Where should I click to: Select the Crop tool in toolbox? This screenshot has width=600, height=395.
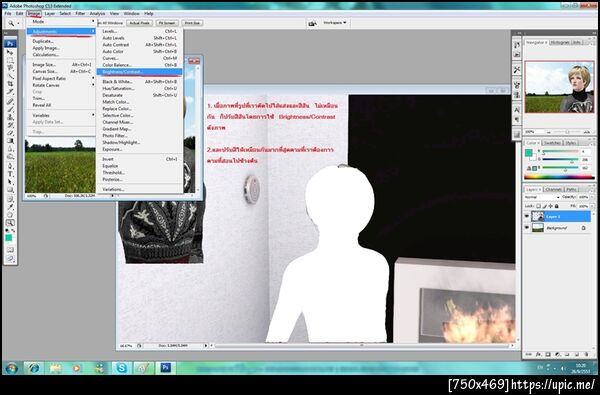coord(10,83)
